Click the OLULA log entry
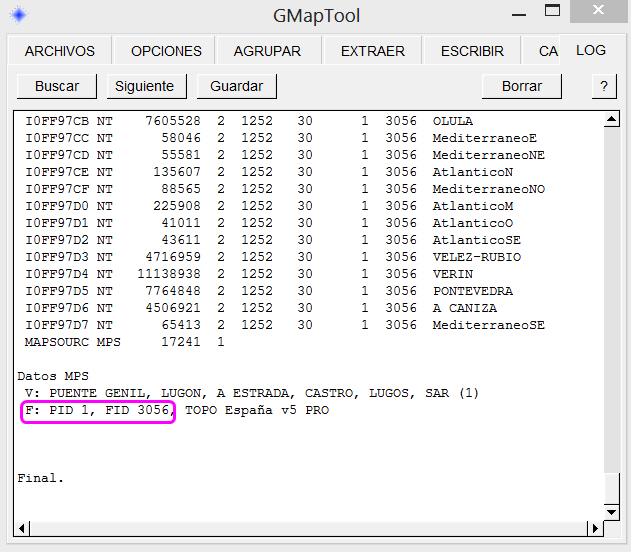Image resolution: width=631 pixels, height=552 pixels. click(249, 121)
